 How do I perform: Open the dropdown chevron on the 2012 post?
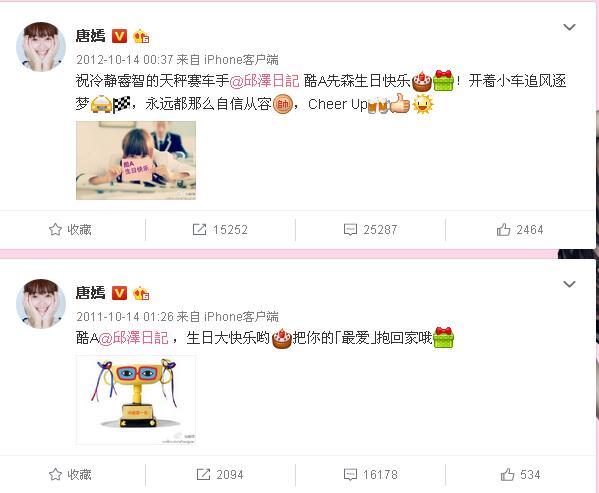pos(569,27)
